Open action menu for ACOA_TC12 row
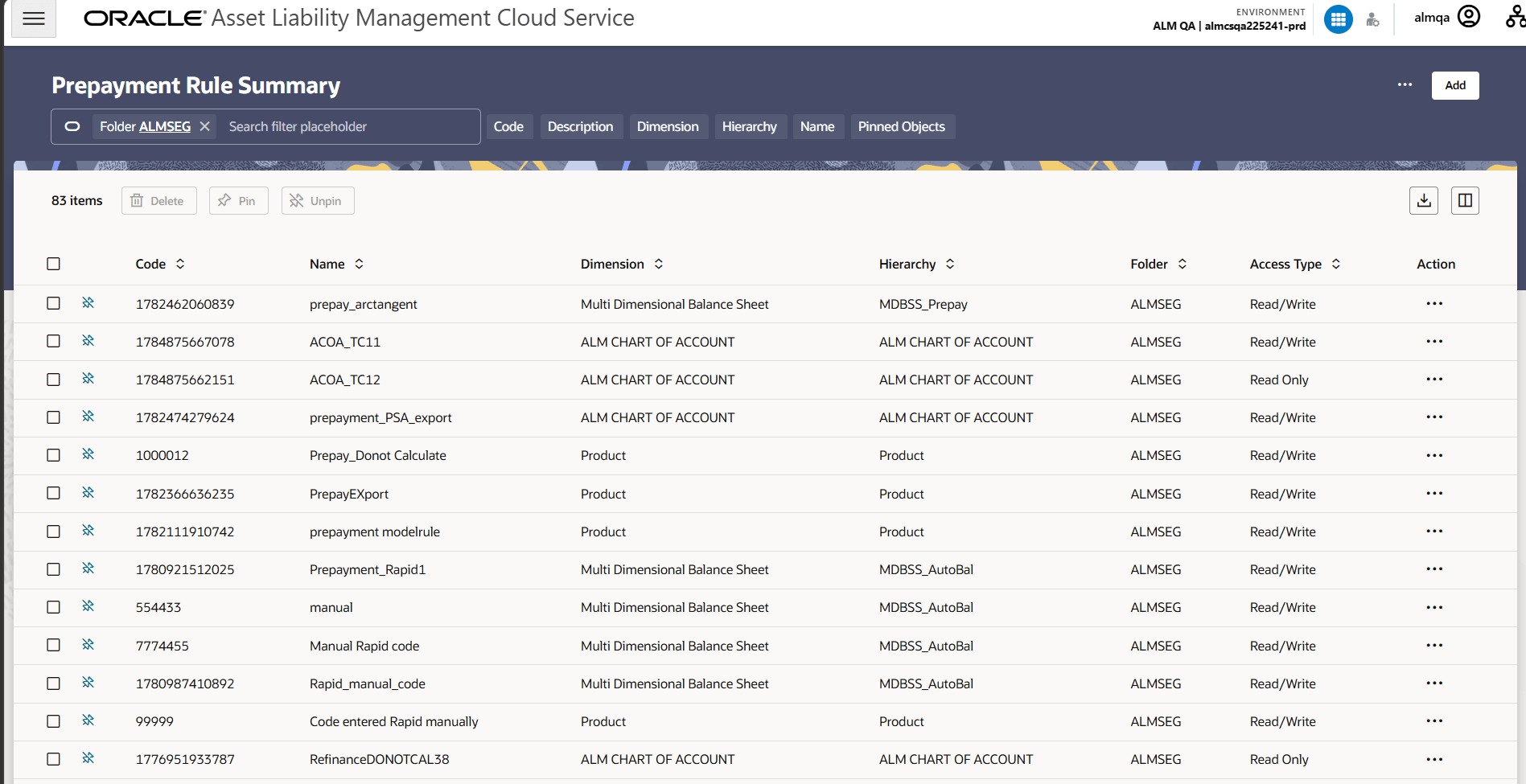The width and height of the screenshot is (1526, 784). tap(1434, 380)
